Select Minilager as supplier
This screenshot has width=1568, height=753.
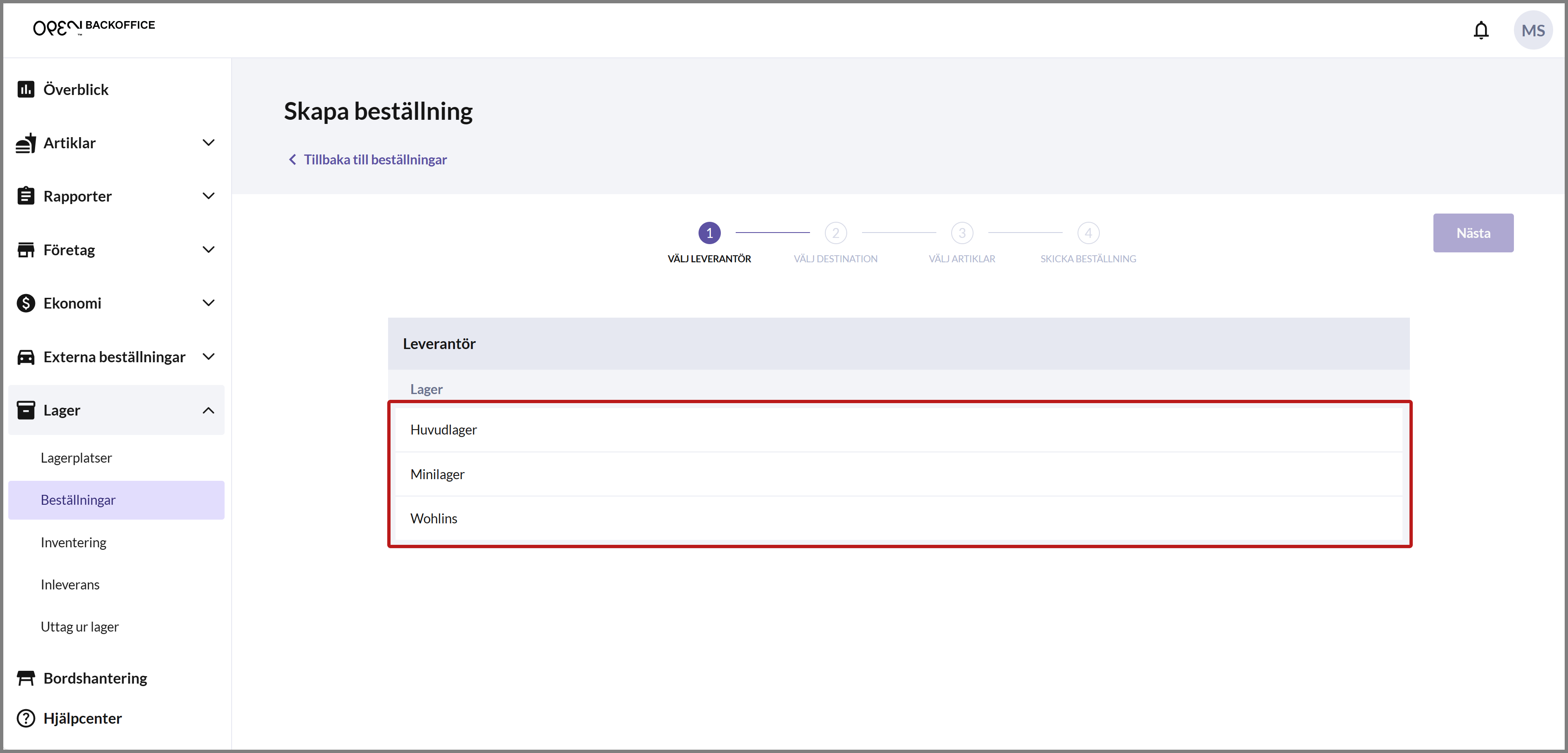[898, 475]
